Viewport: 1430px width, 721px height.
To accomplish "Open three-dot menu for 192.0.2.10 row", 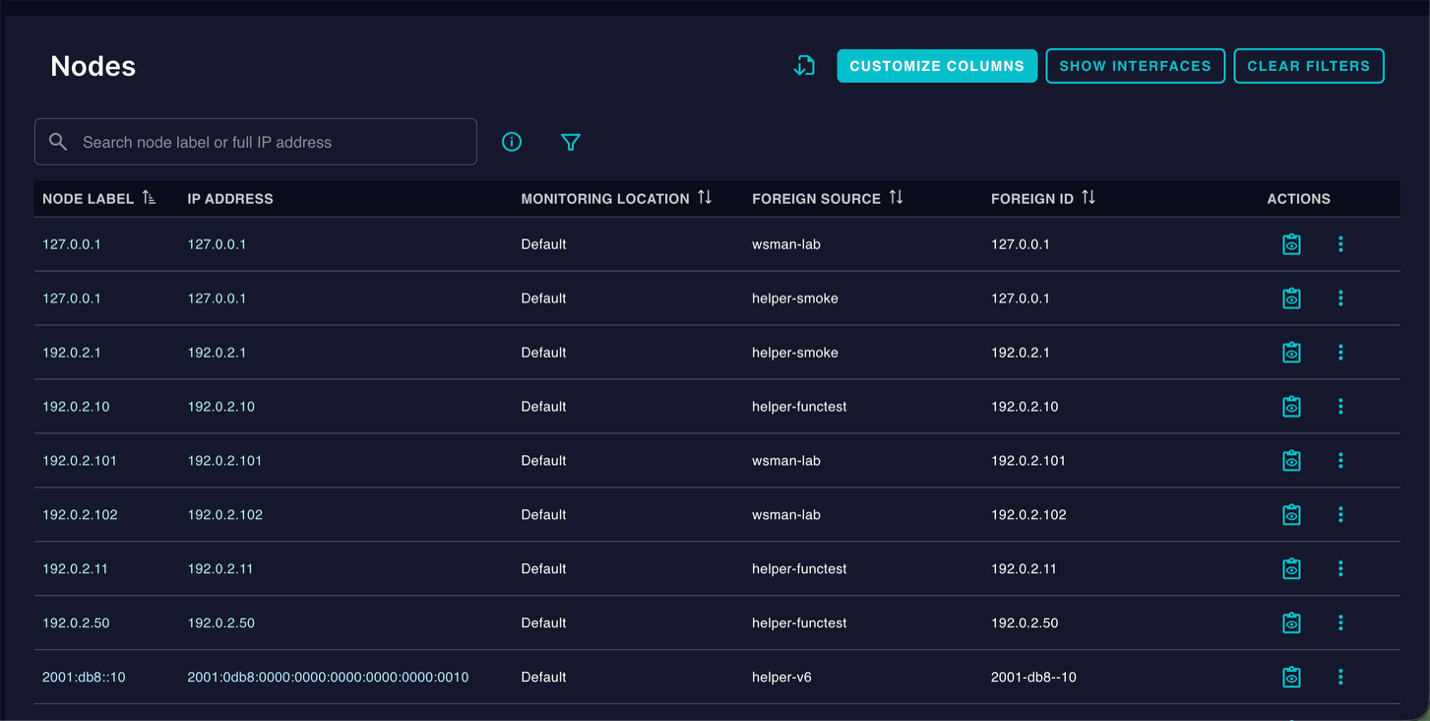I will click(1341, 406).
